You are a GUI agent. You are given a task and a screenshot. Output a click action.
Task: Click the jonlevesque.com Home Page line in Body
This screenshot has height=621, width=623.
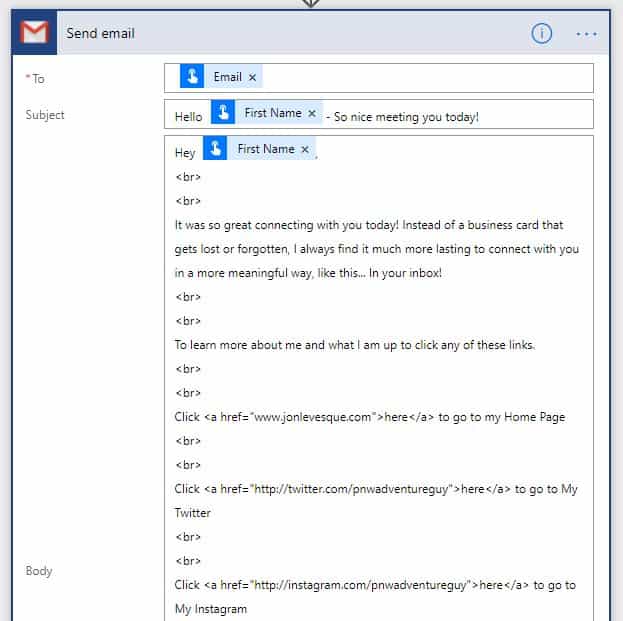pos(369,417)
